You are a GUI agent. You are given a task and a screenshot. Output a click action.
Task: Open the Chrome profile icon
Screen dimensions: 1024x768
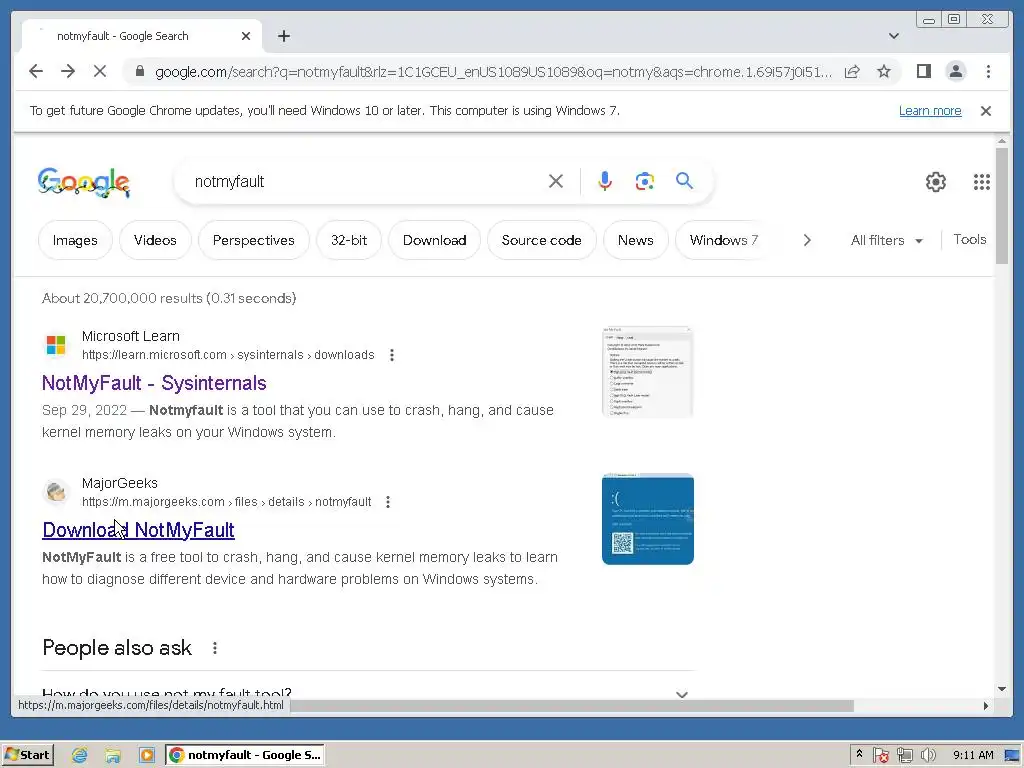point(955,71)
